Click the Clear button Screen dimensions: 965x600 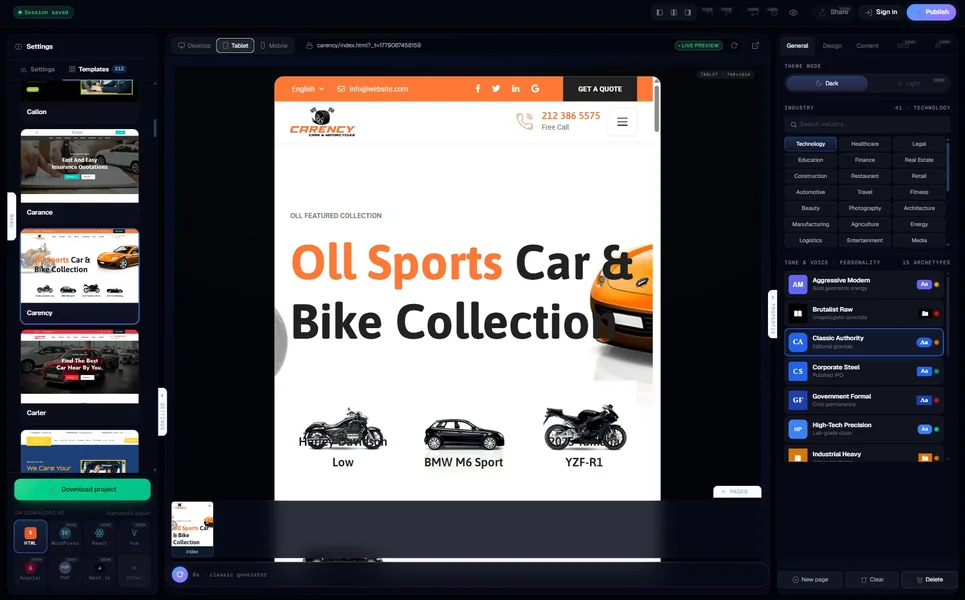(872, 580)
